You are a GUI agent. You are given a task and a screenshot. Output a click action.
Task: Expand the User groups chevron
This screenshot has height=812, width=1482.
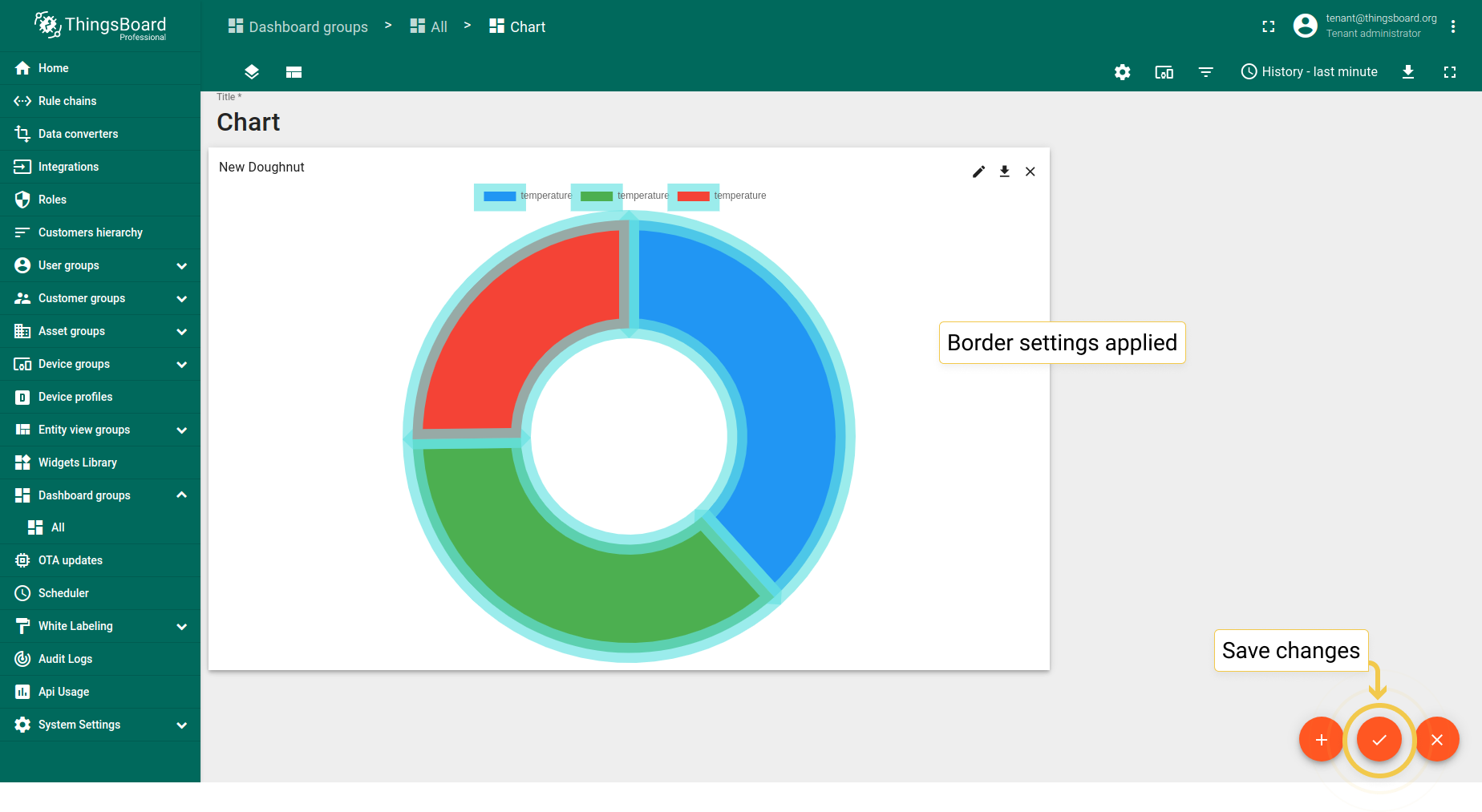(x=182, y=265)
